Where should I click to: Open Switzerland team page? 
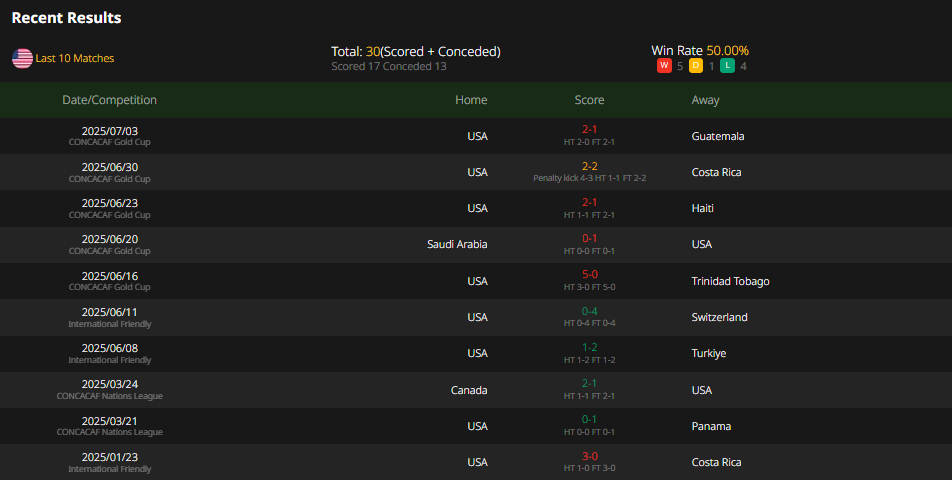click(719, 317)
